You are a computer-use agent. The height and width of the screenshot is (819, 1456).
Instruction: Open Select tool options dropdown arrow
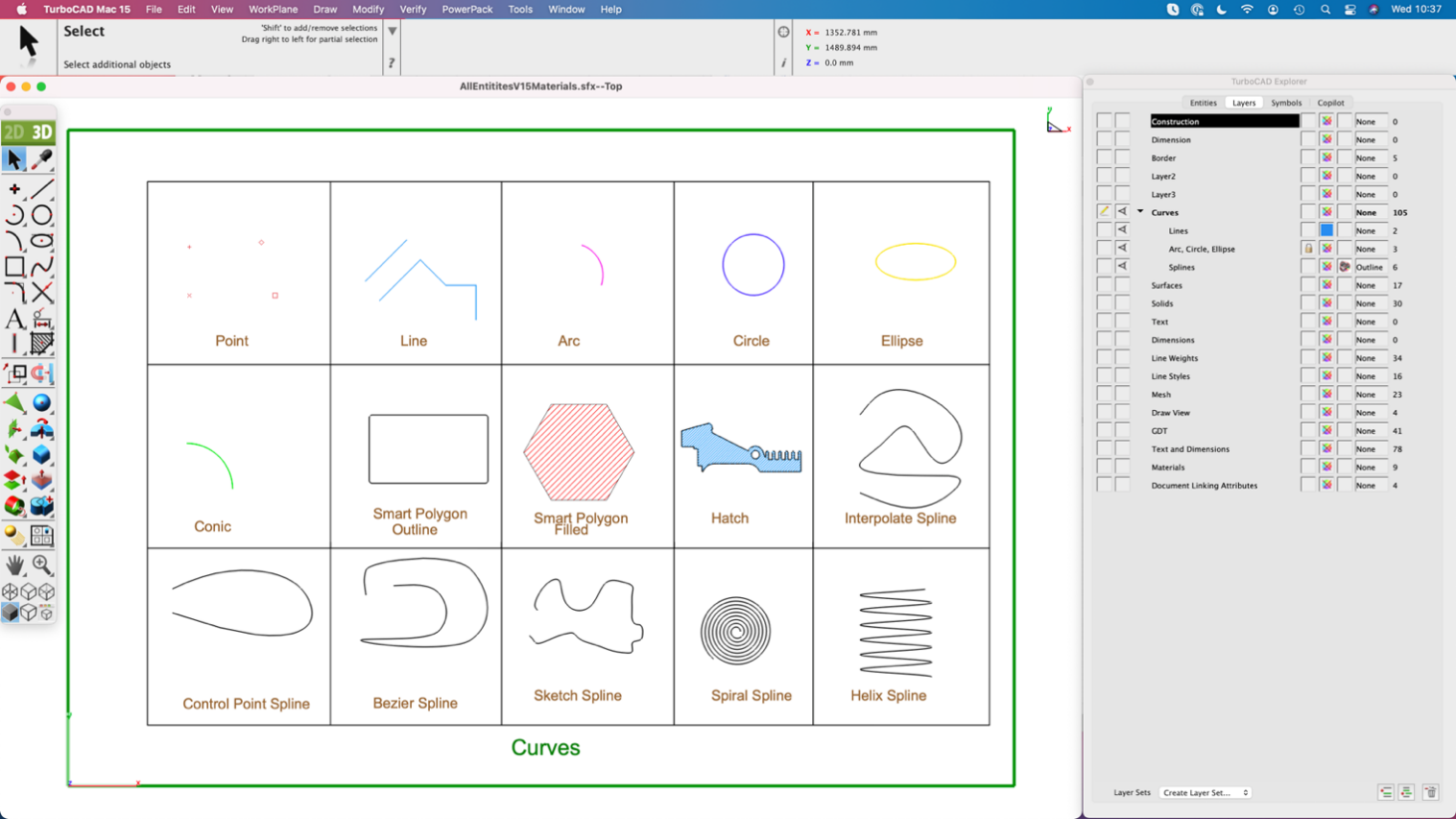coord(392,31)
